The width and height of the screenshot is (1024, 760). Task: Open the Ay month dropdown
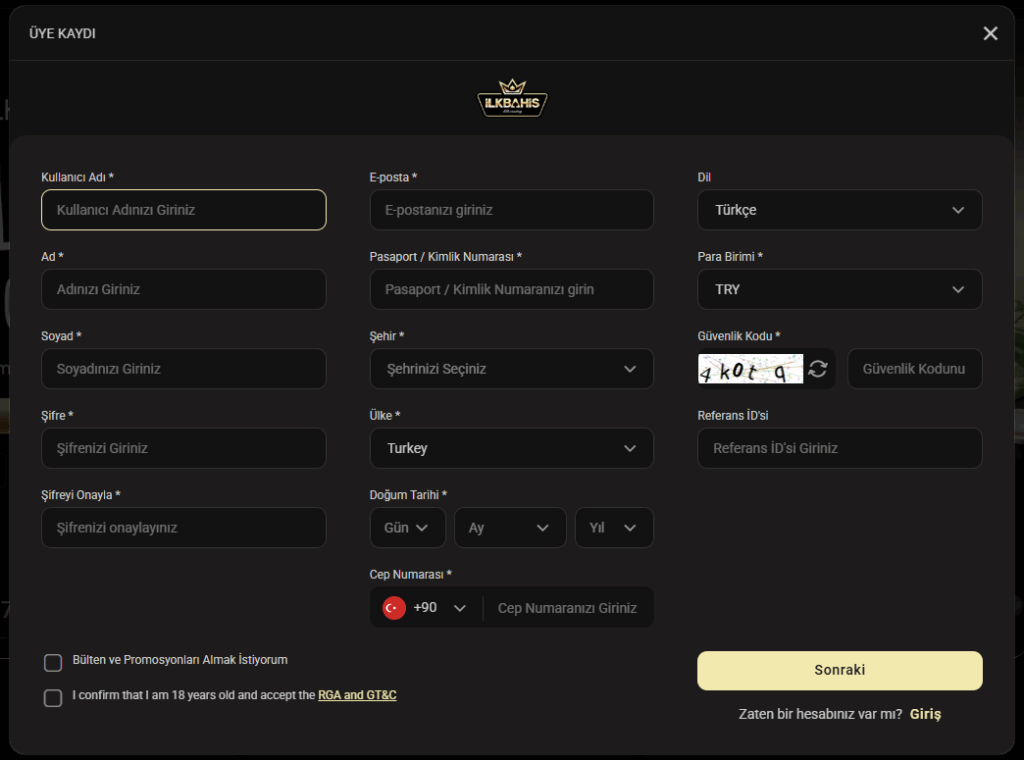510,528
